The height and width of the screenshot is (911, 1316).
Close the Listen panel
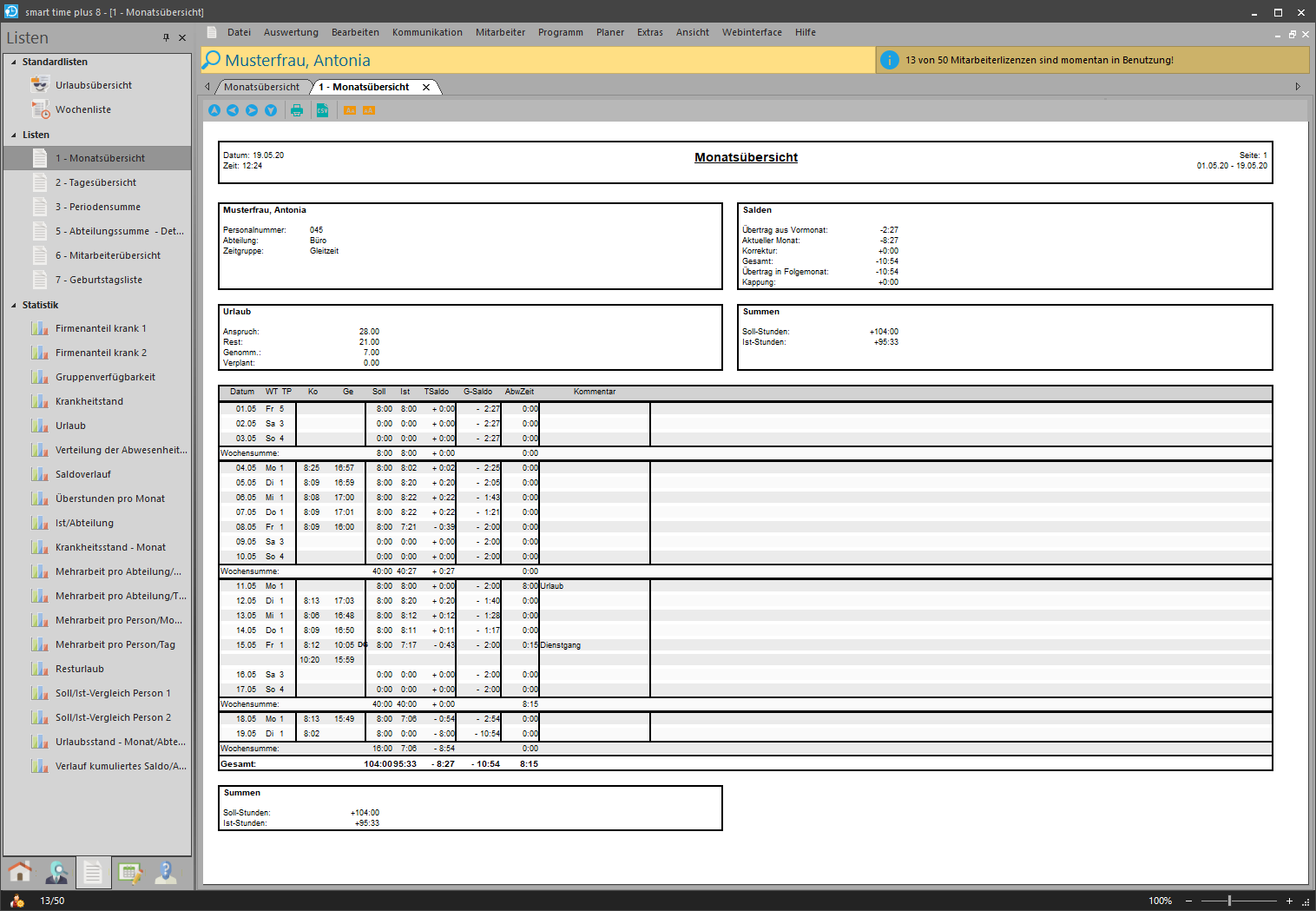pos(182,37)
